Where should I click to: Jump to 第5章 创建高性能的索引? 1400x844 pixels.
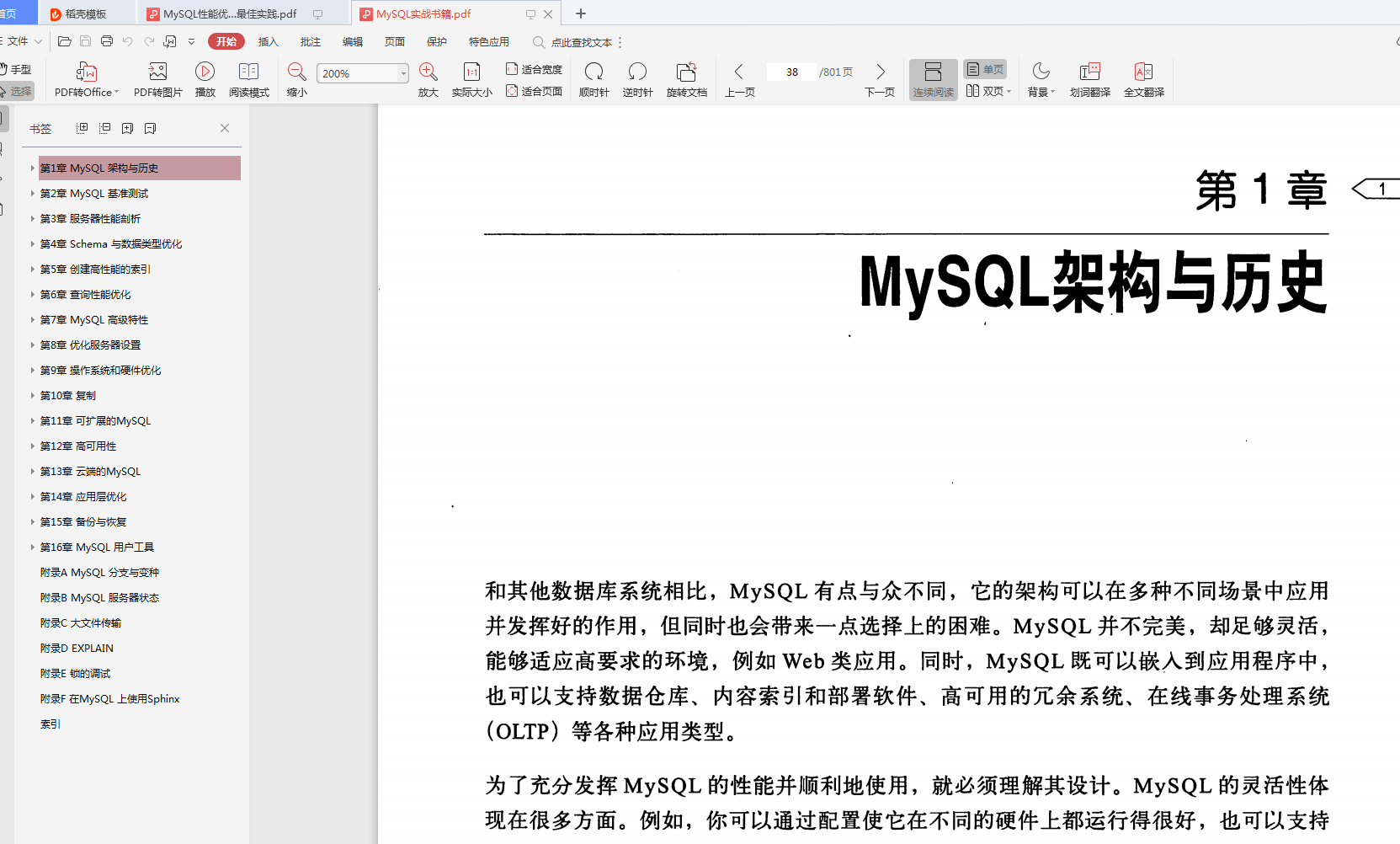pos(95,269)
